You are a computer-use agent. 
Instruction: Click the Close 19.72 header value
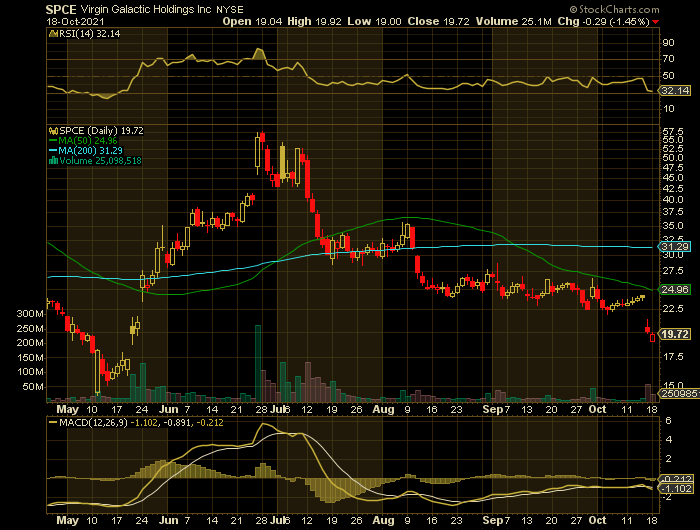click(x=438, y=21)
